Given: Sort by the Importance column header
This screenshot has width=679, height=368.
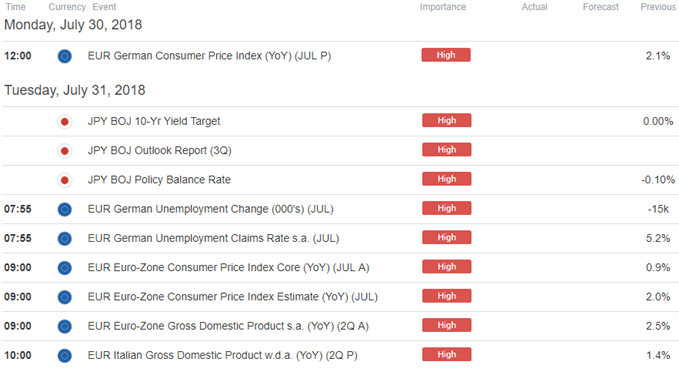Looking at the screenshot, I should pyautogui.click(x=443, y=7).
